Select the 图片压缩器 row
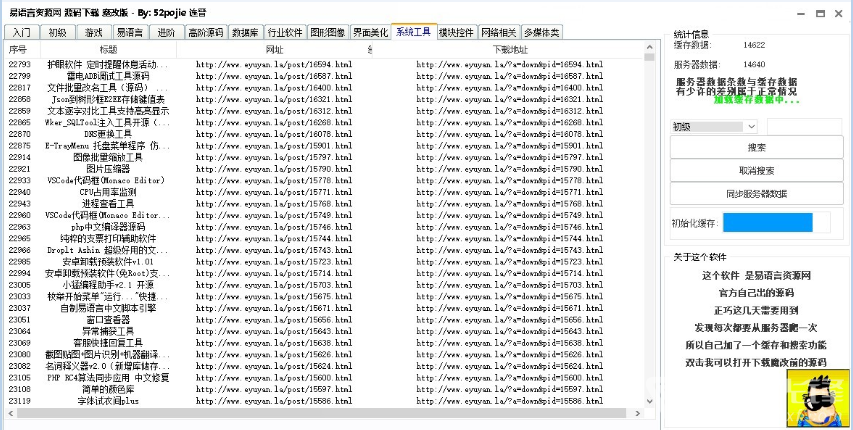The image size is (853, 430). (324, 169)
